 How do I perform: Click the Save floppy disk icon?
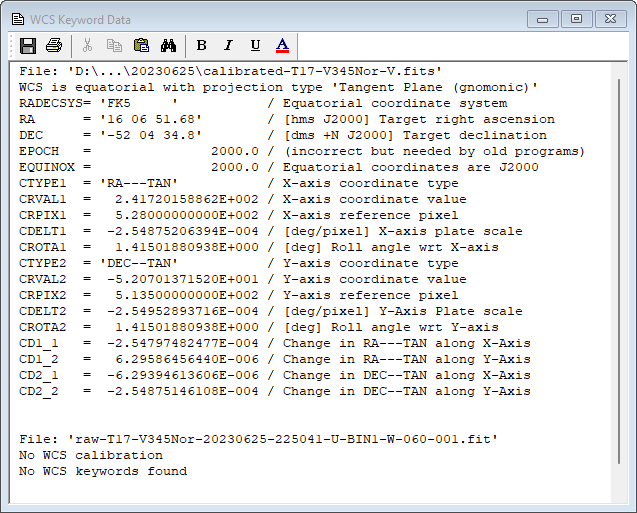pyautogui.click(x=28, y=45)
